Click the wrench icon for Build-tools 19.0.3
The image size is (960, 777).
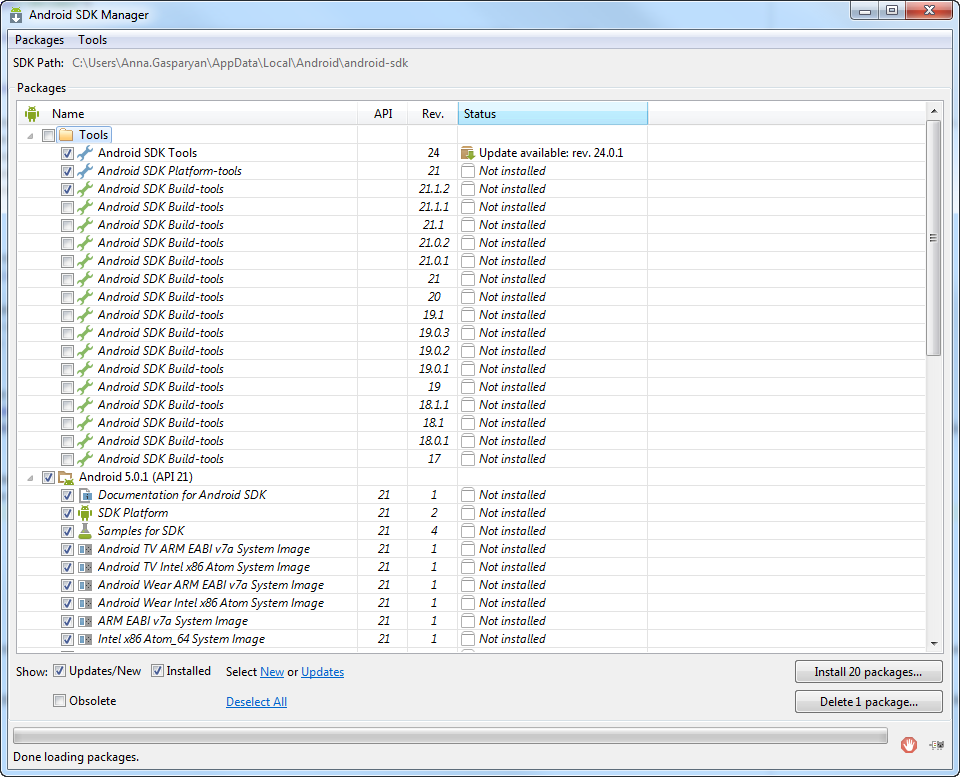85,333
